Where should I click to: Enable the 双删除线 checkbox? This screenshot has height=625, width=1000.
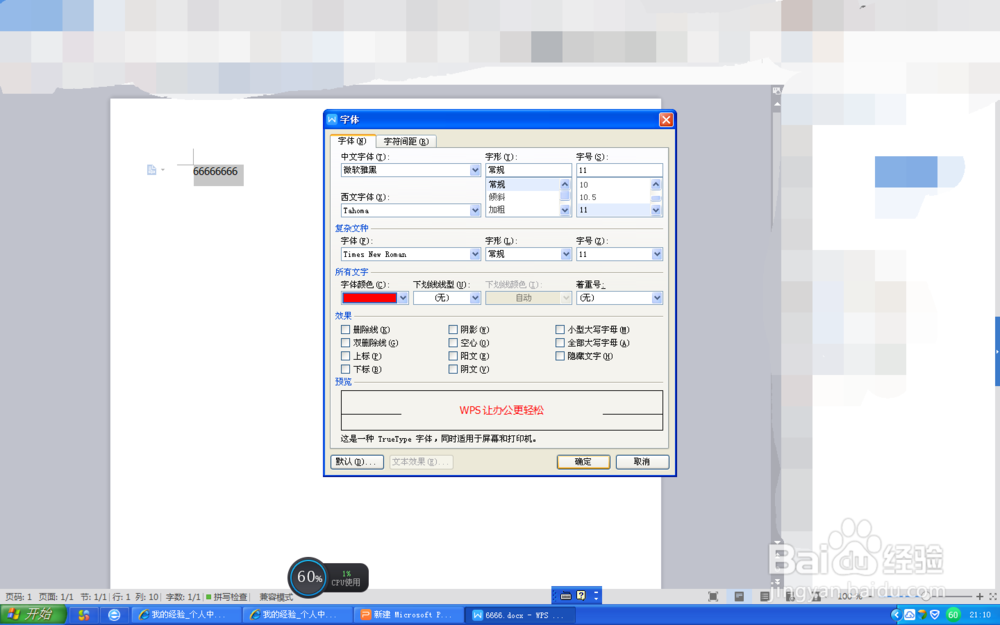(345, 343)
